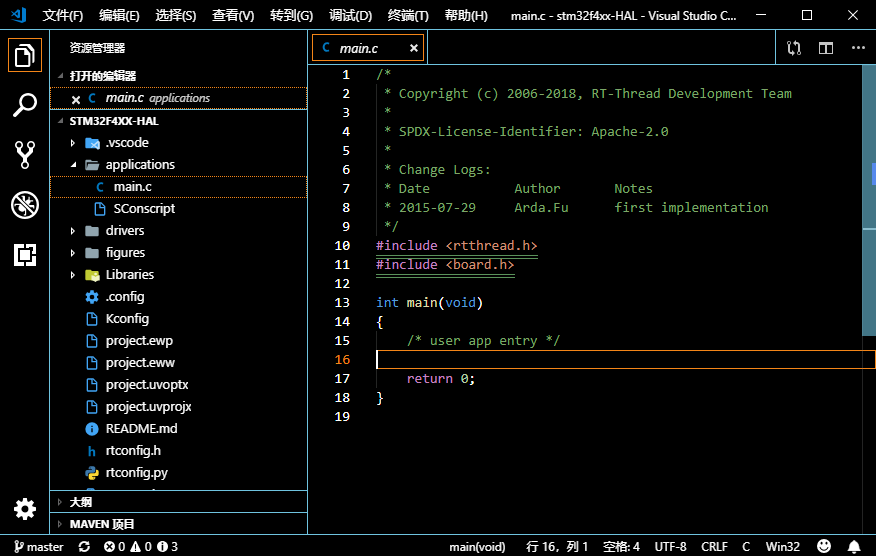Open the project.uvprojx file
This screenshot has height=556, width=876.
[179, 406]
